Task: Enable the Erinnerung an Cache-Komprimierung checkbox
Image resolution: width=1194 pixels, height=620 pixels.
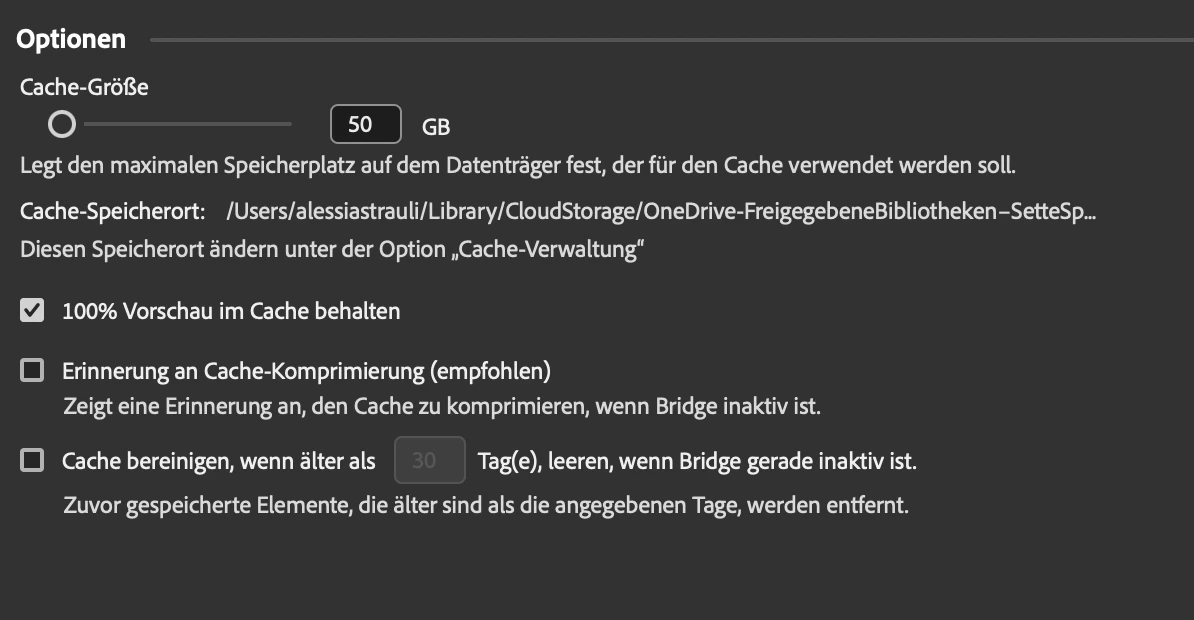Action: [33, 371]
